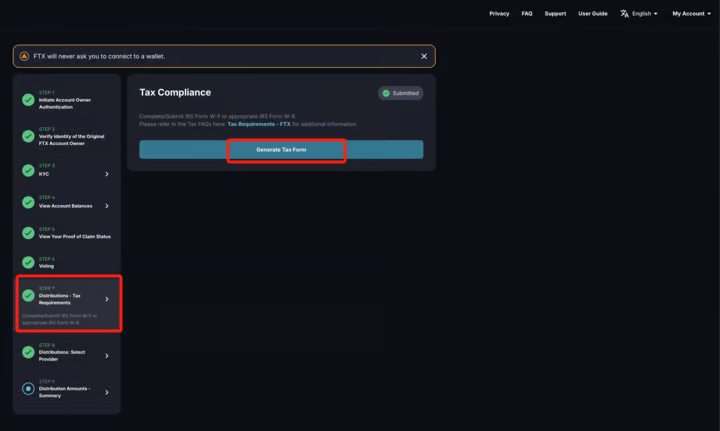Open the Privacy page
Viewport: 720px width, 431px height.
[499, 14]
